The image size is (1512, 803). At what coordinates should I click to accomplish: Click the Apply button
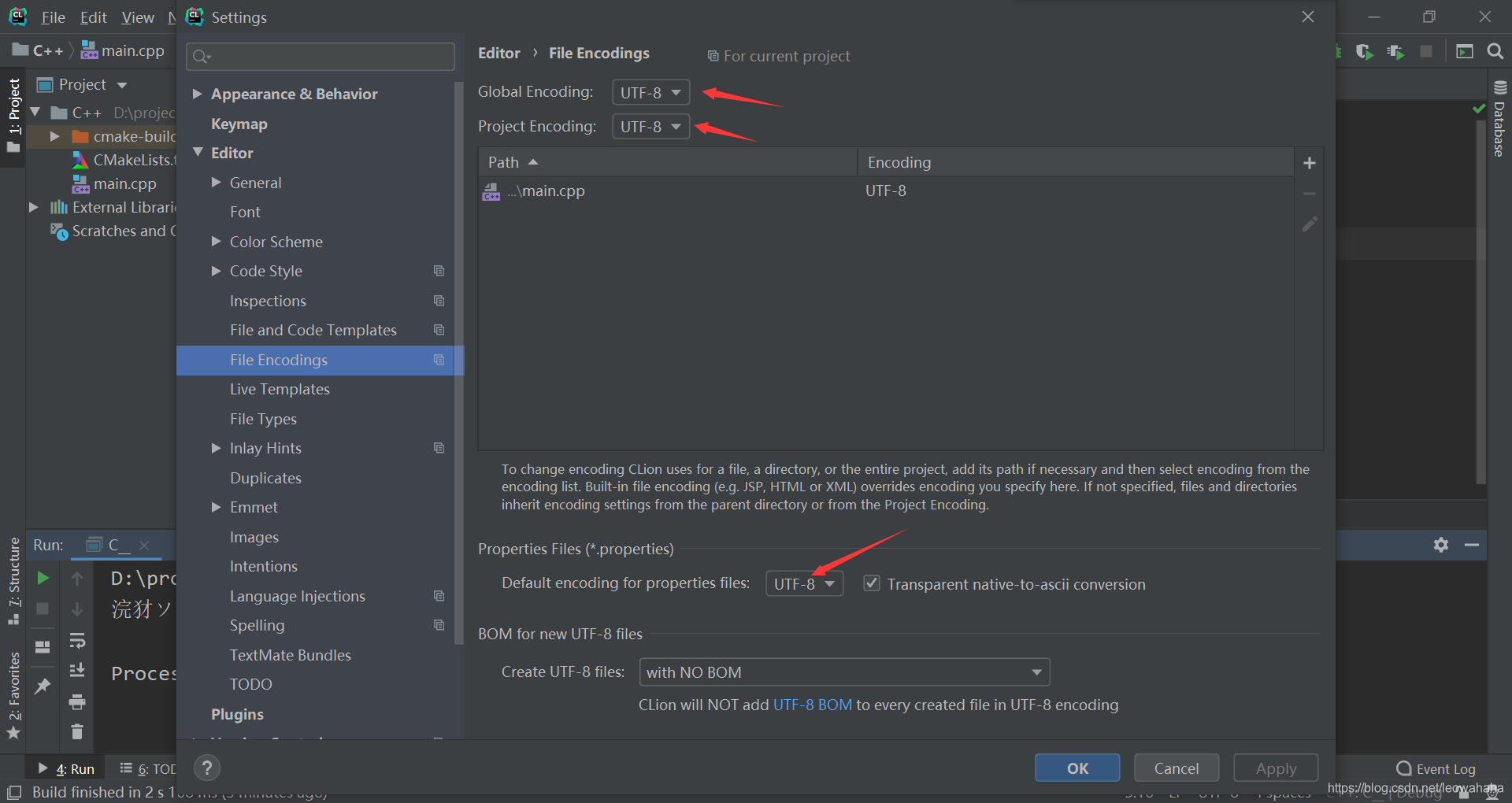click(x=1276, y=768)
